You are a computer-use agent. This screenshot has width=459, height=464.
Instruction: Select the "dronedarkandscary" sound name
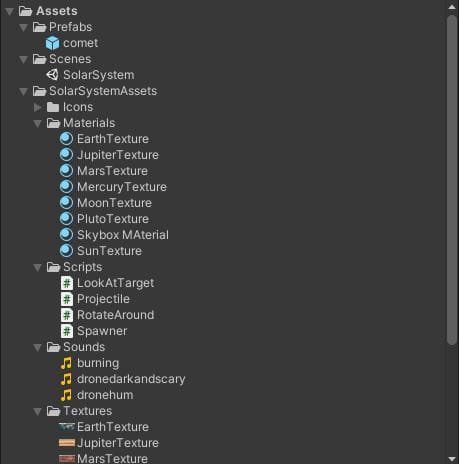(x=131, y=379)
